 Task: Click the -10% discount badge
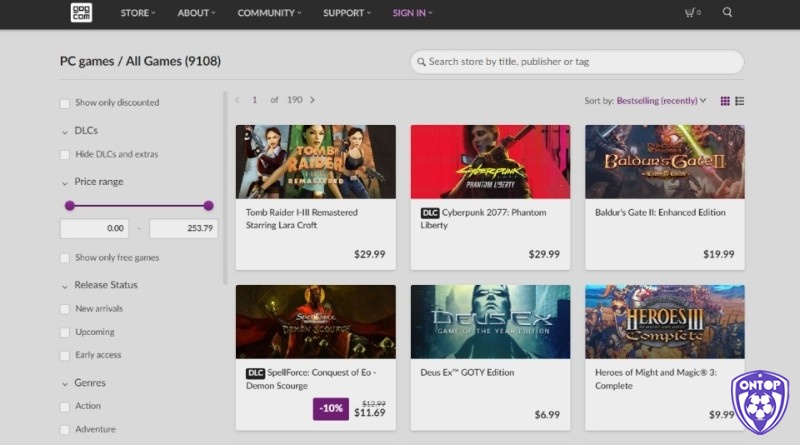tap(331, 409)
